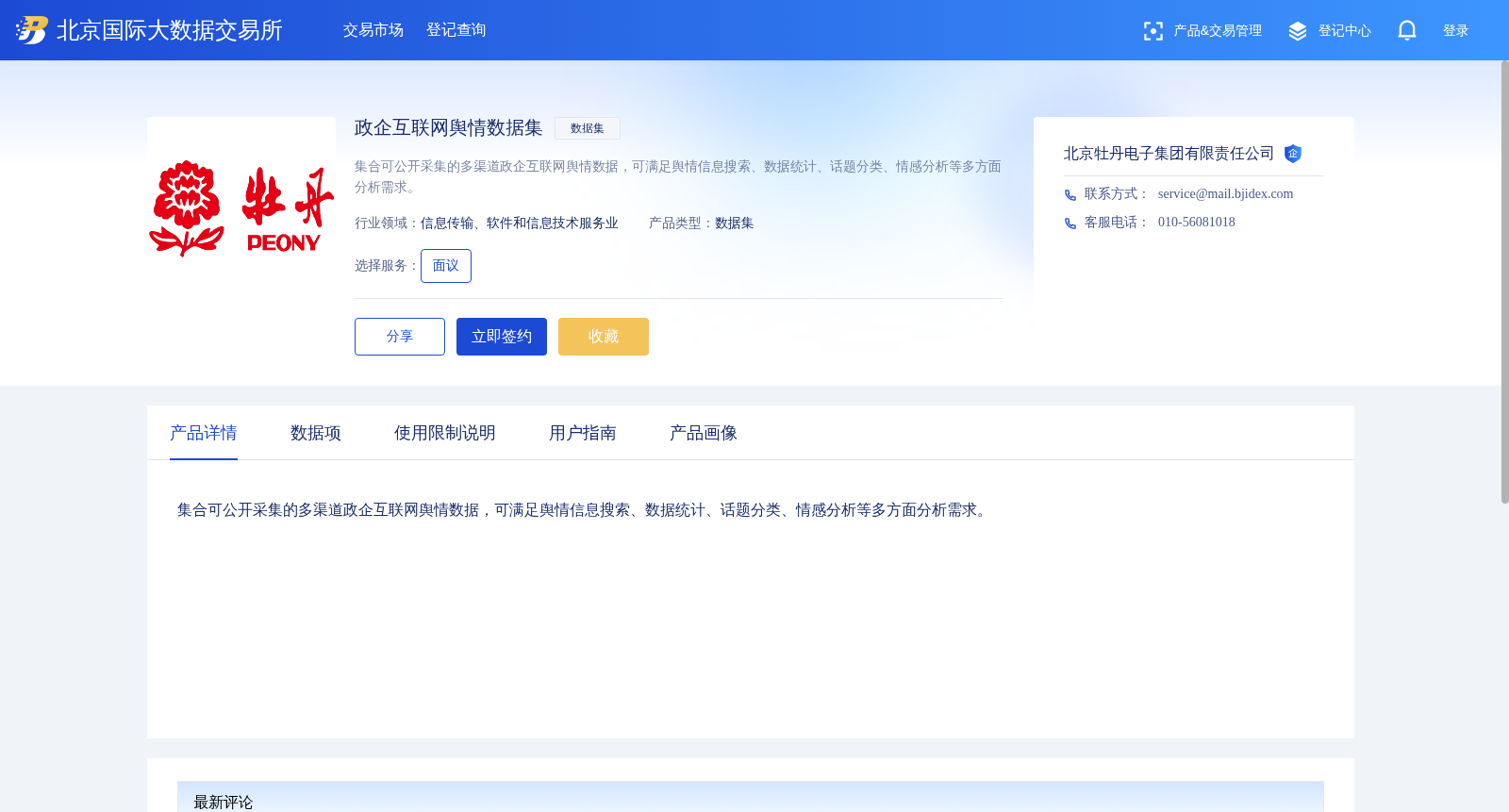
Task: Click the 登录 login link
Action: pyautogui.click(x=1455, y=31)
